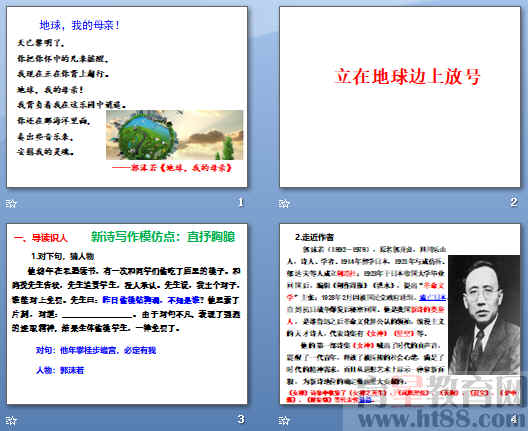
Task: Click animation star icon under slide 3
Action: pyautogui.click(x=11, y=420)
